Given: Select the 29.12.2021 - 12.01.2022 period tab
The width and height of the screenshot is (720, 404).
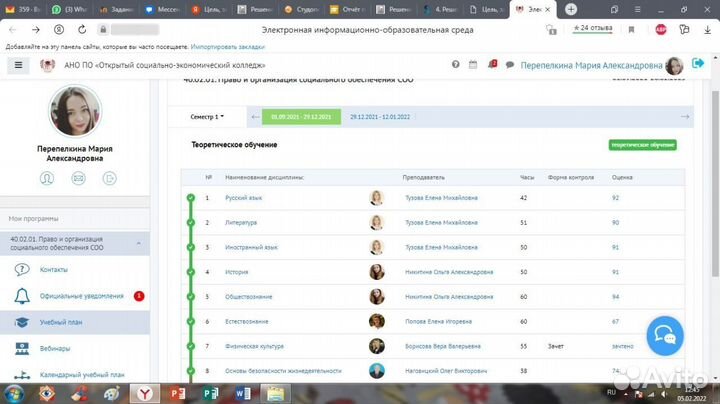Looking at the screenshot, I should tap(380, 117).
